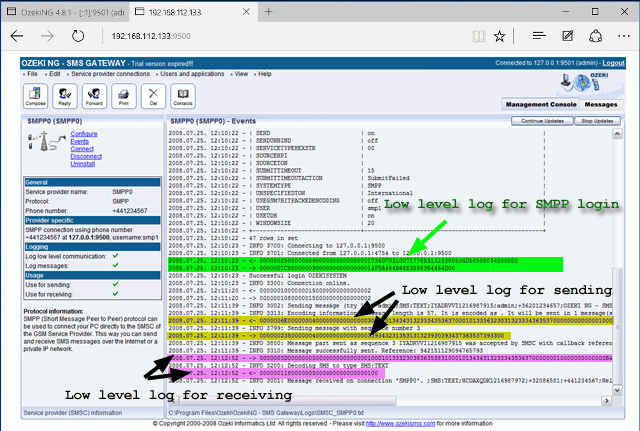Open a new browser tab

(x=268, y=12)
